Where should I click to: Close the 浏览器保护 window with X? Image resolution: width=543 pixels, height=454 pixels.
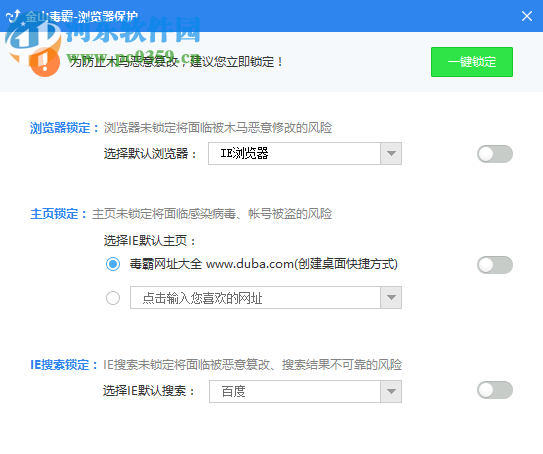coord(527,16)
